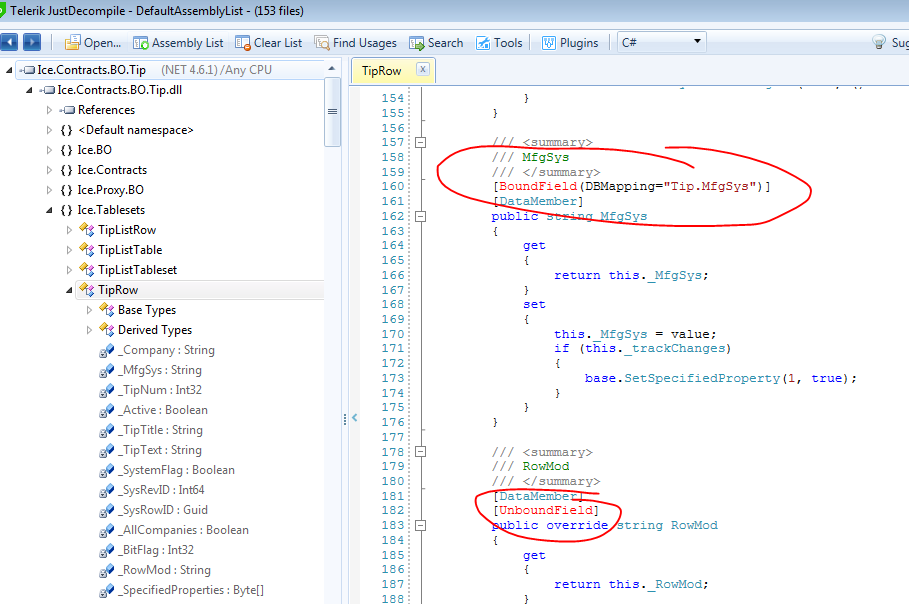
Task: Click the Plugins toolbar icon
Action: pos(548,43)
